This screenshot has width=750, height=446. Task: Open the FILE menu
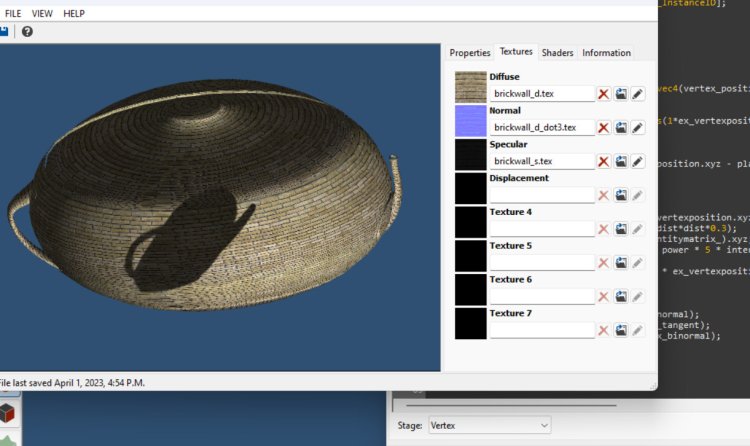point(13,14)
